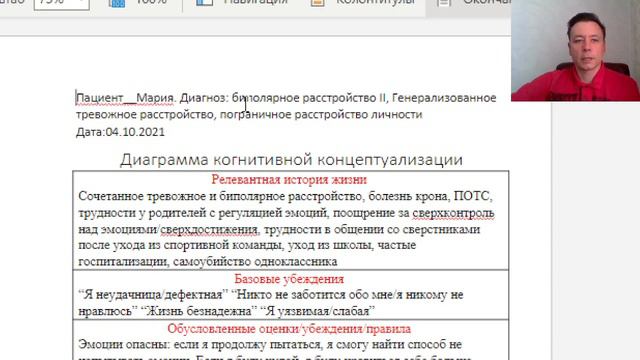
Task: Click the heading "Диаграмма когнитивной концептуализации"
Action: pos(291,160)
